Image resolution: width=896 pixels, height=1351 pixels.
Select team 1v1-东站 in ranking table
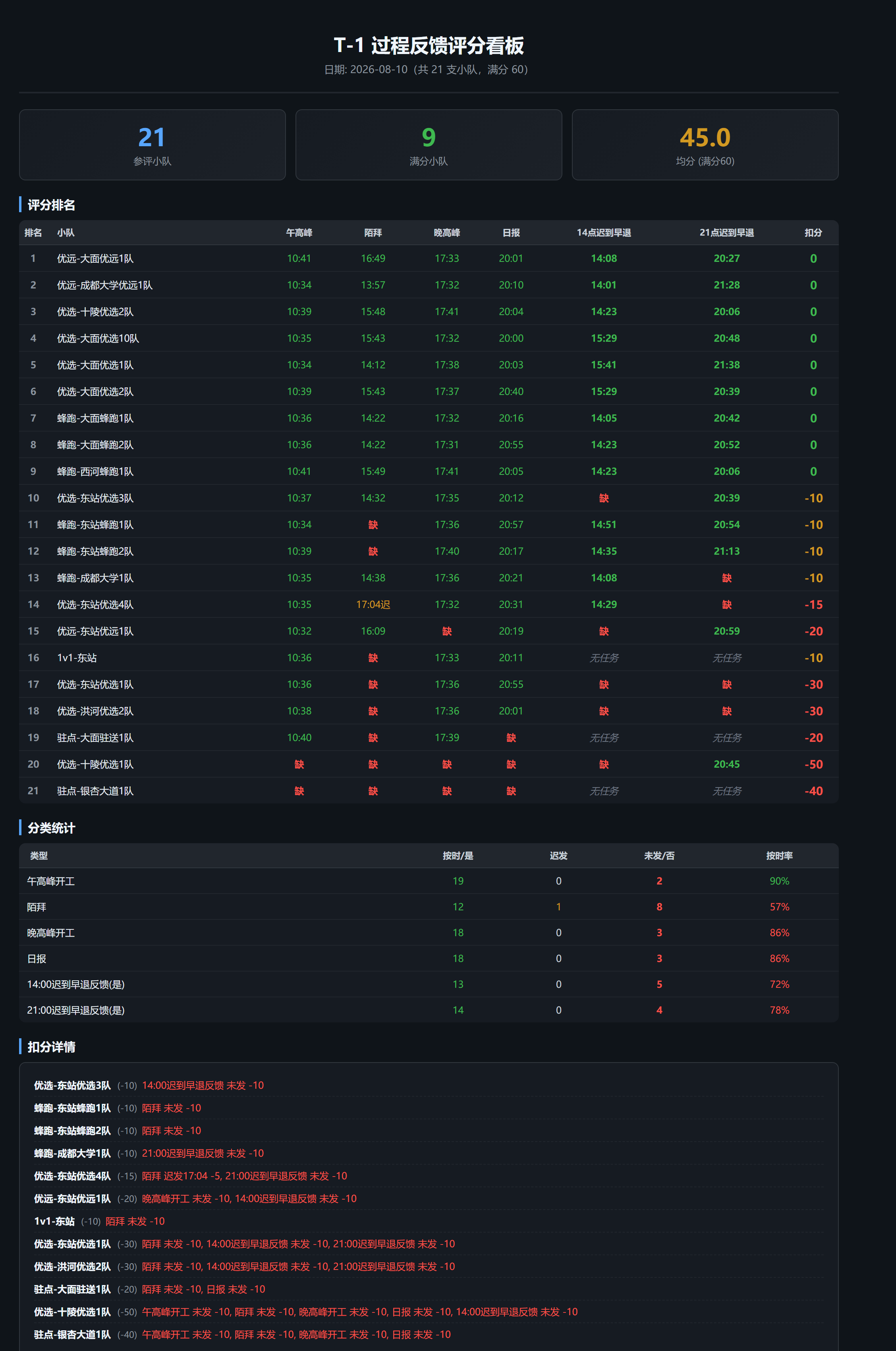coord(77,658)
